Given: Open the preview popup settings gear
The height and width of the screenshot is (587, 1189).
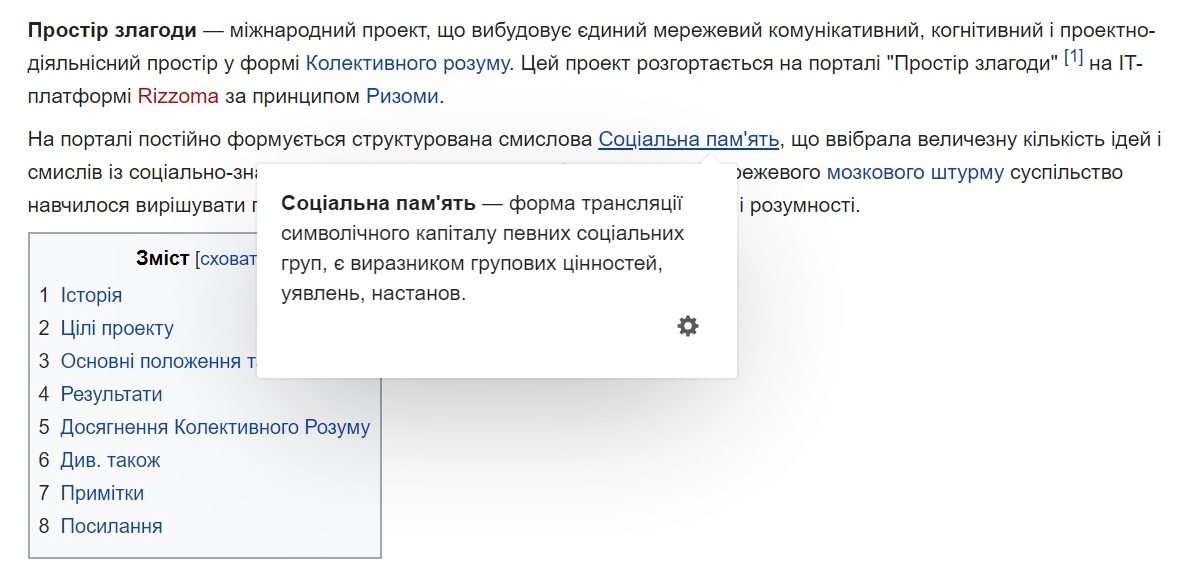Looking at the screenshot, I should pos(688,326).
